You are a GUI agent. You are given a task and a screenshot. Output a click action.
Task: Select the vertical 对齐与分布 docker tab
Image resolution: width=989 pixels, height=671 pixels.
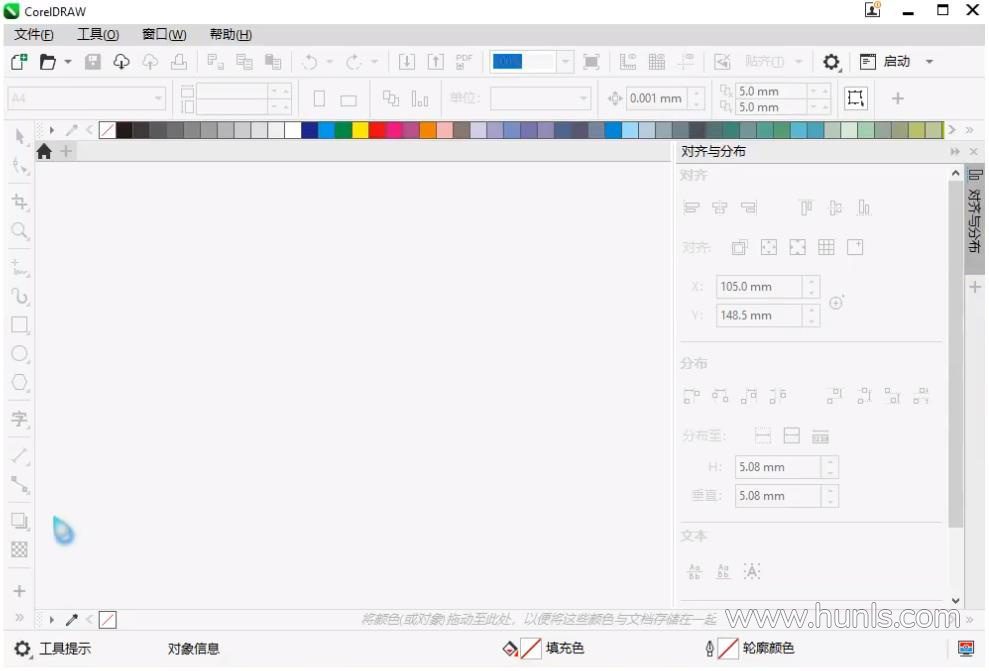click(x=974, y=219)
